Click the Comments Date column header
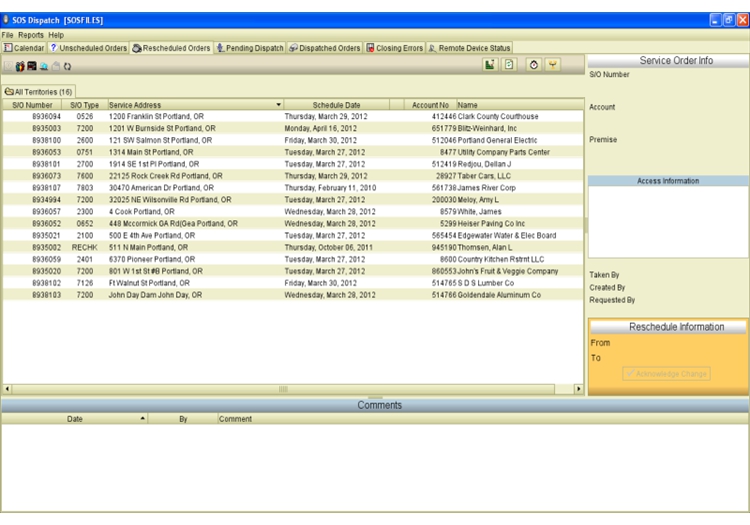The height and width of the screenshot is (525, 750). pyautogui.click(x=75, y=419)
